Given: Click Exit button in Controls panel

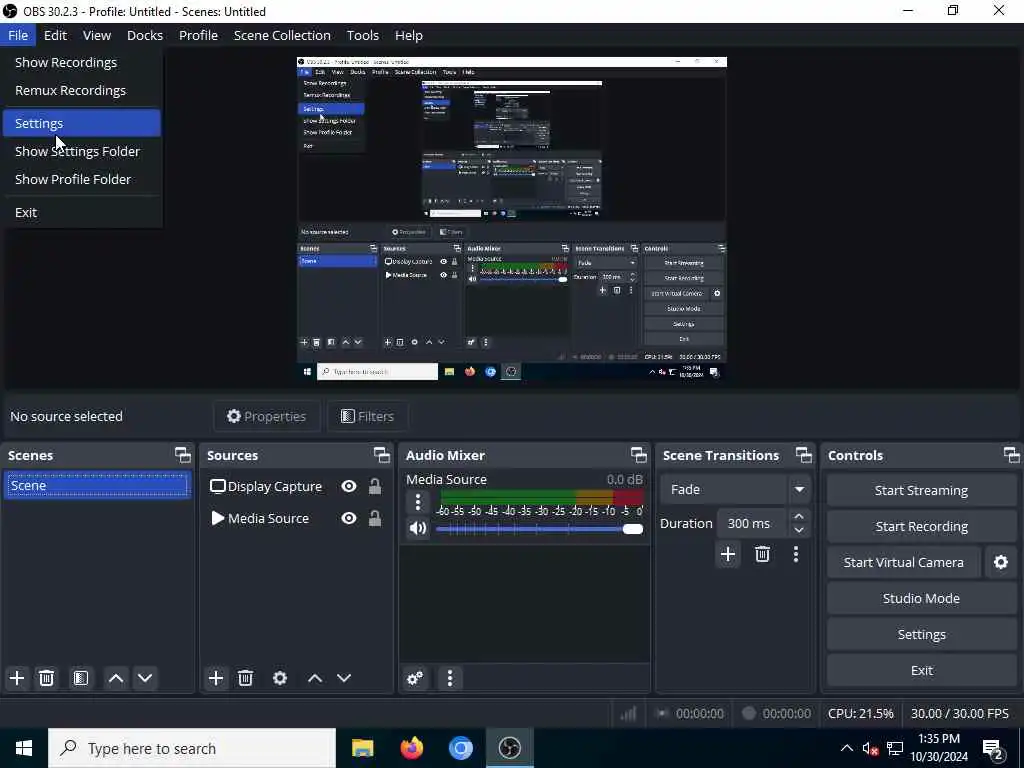Looking at the screenshot, I should (x=921, y=671).
